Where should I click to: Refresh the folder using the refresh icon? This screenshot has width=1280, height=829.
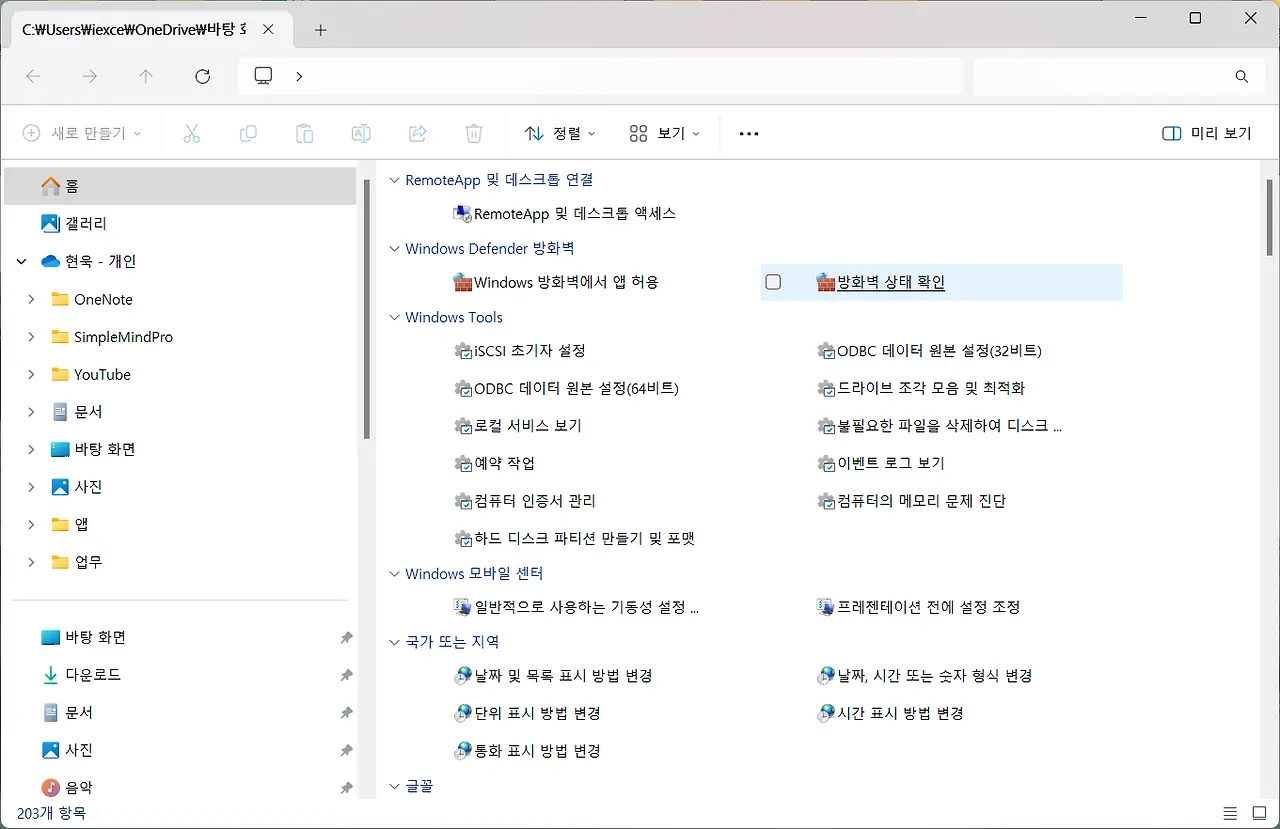(x=202, y=76)
